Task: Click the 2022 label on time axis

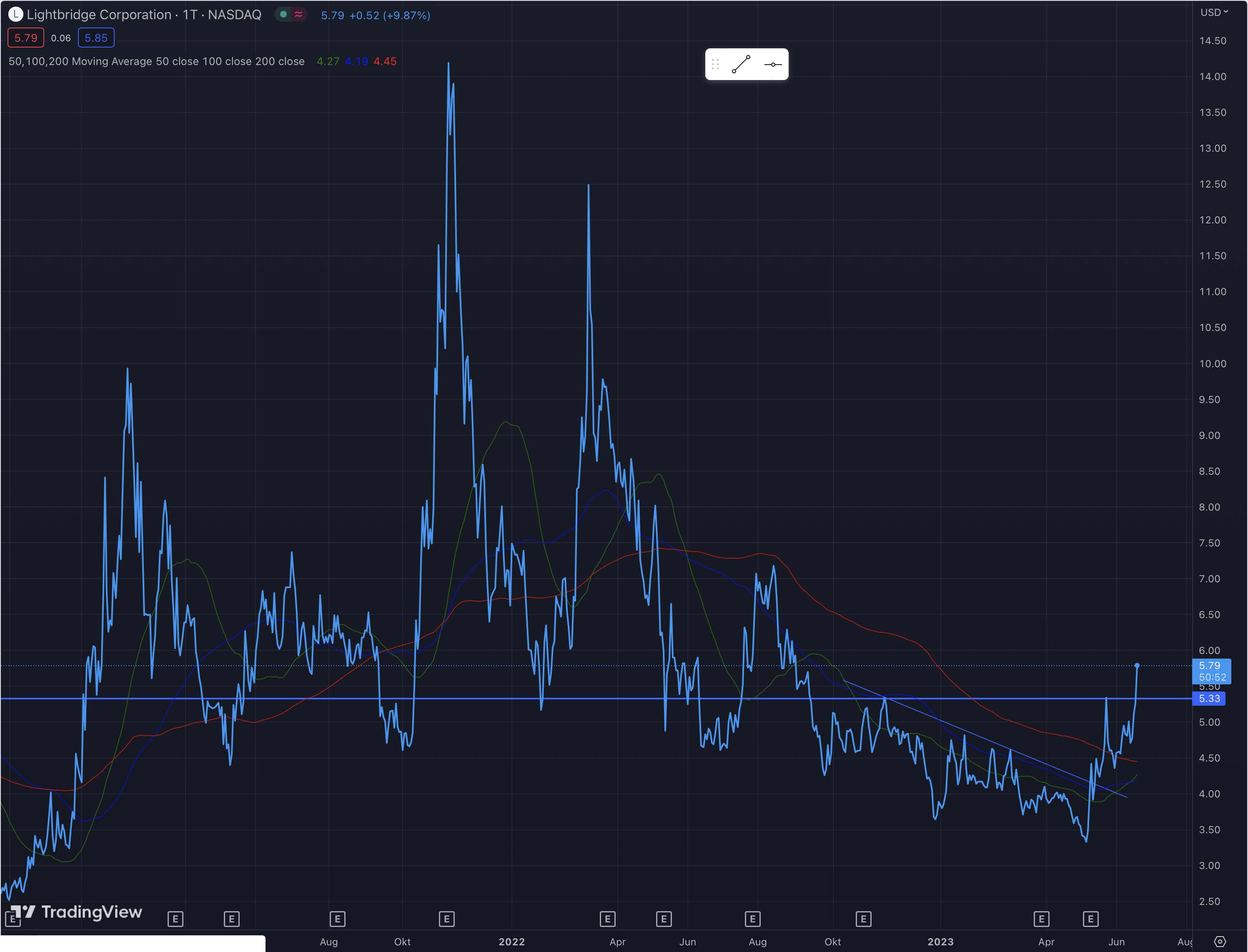Action: [x=511, y=941]
